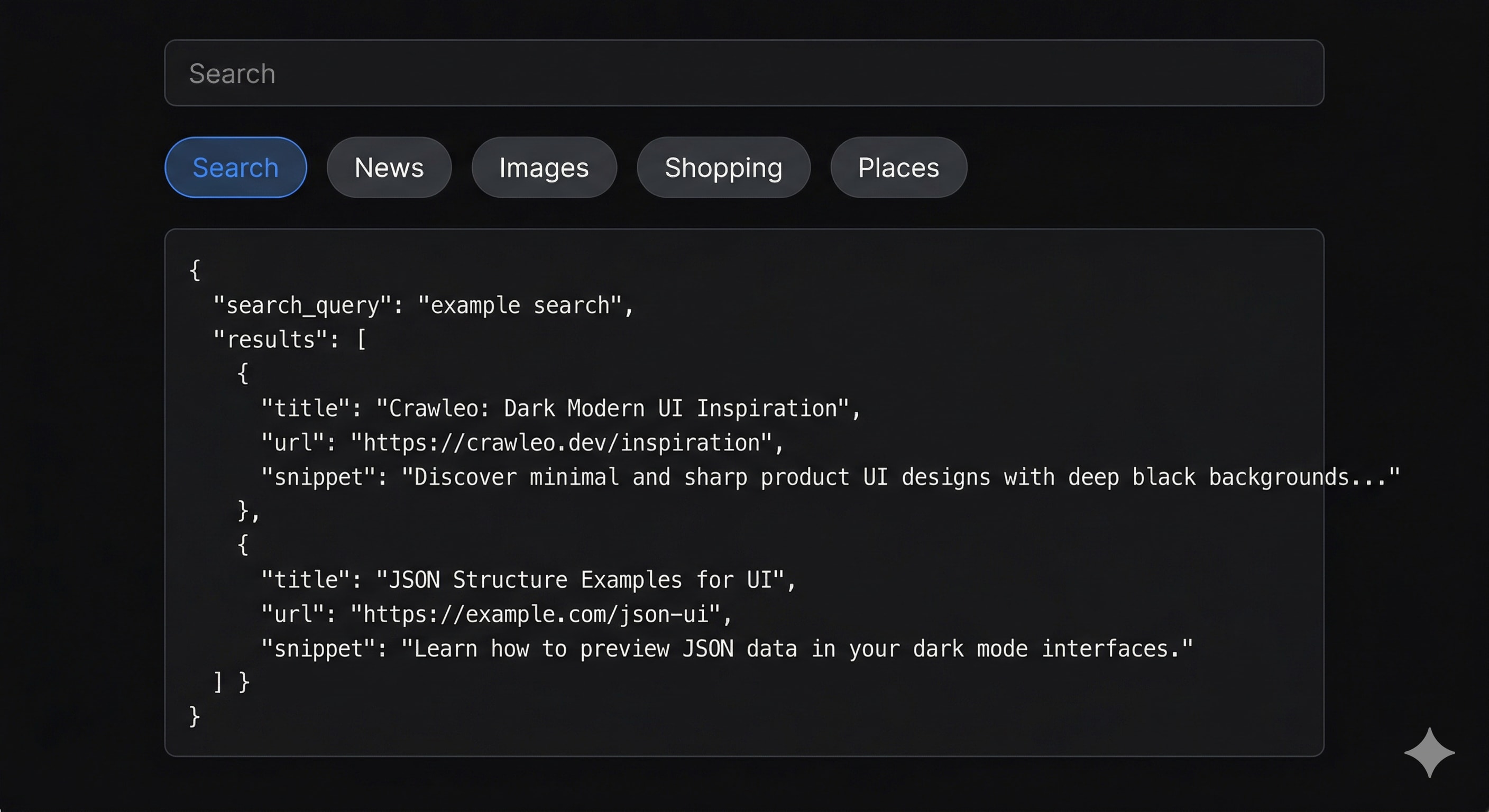Open the Shopping results tab
Image resolution: width=1489 pixels, height=812 pixels.
click(723, 168)
